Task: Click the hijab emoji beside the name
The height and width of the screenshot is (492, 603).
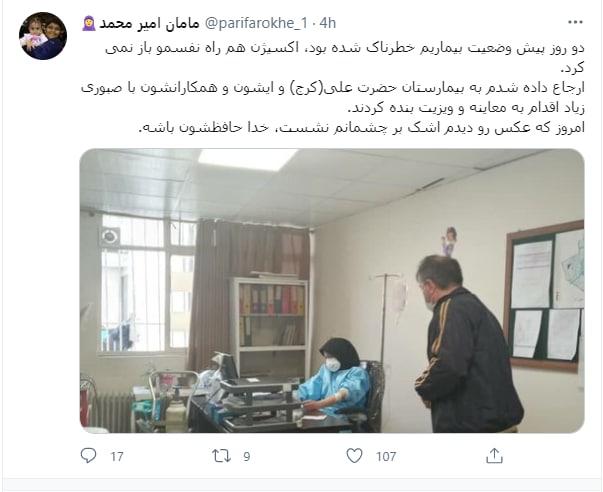Action: [89, 23]
